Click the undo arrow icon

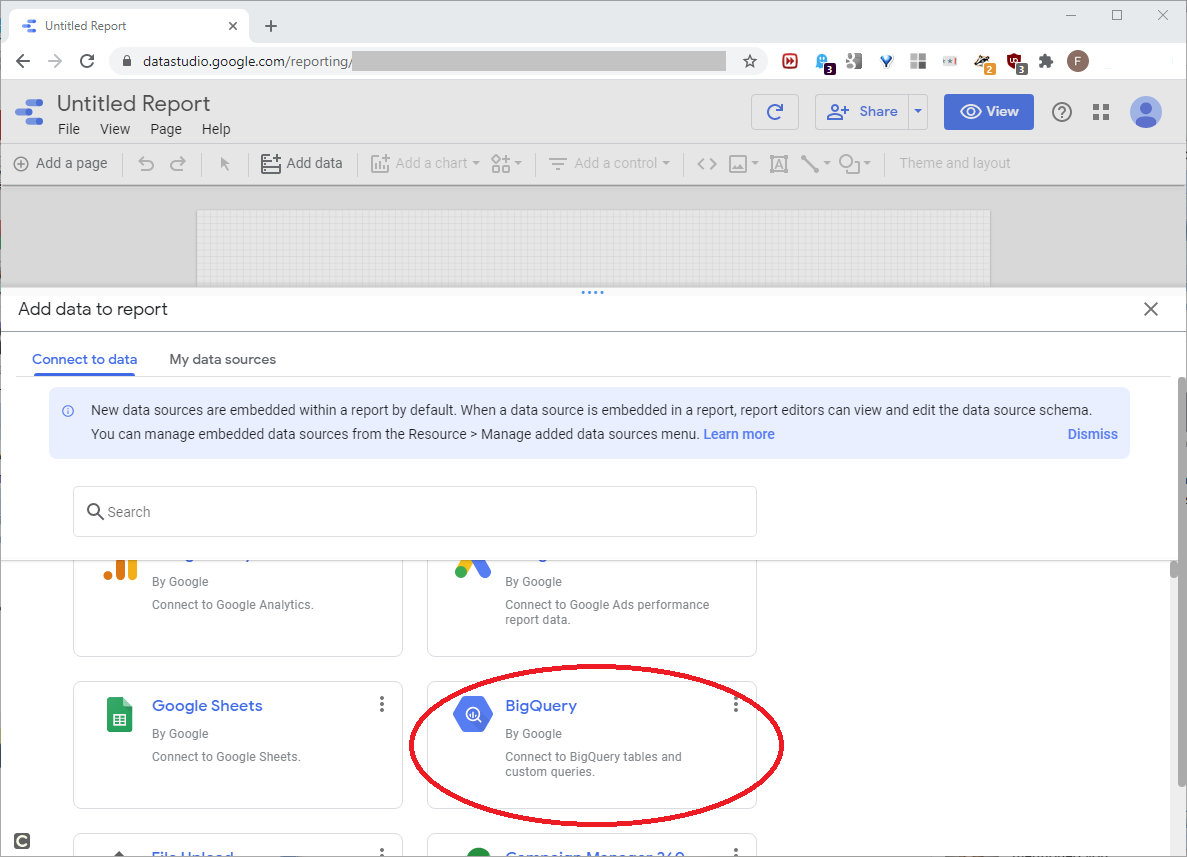click(x=146, y=164)
